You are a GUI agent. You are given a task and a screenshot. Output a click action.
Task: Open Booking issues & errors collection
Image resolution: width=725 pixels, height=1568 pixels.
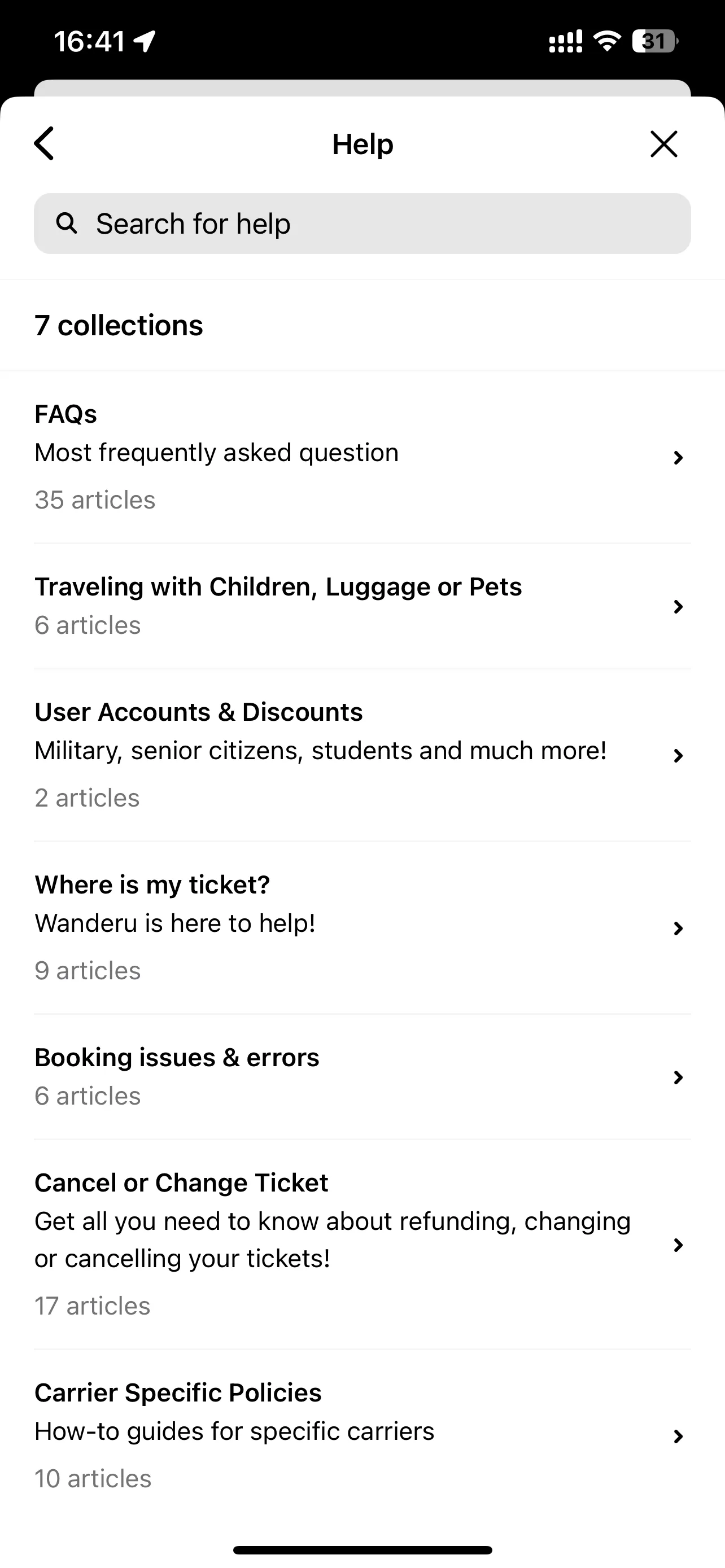pos(362,1077)
